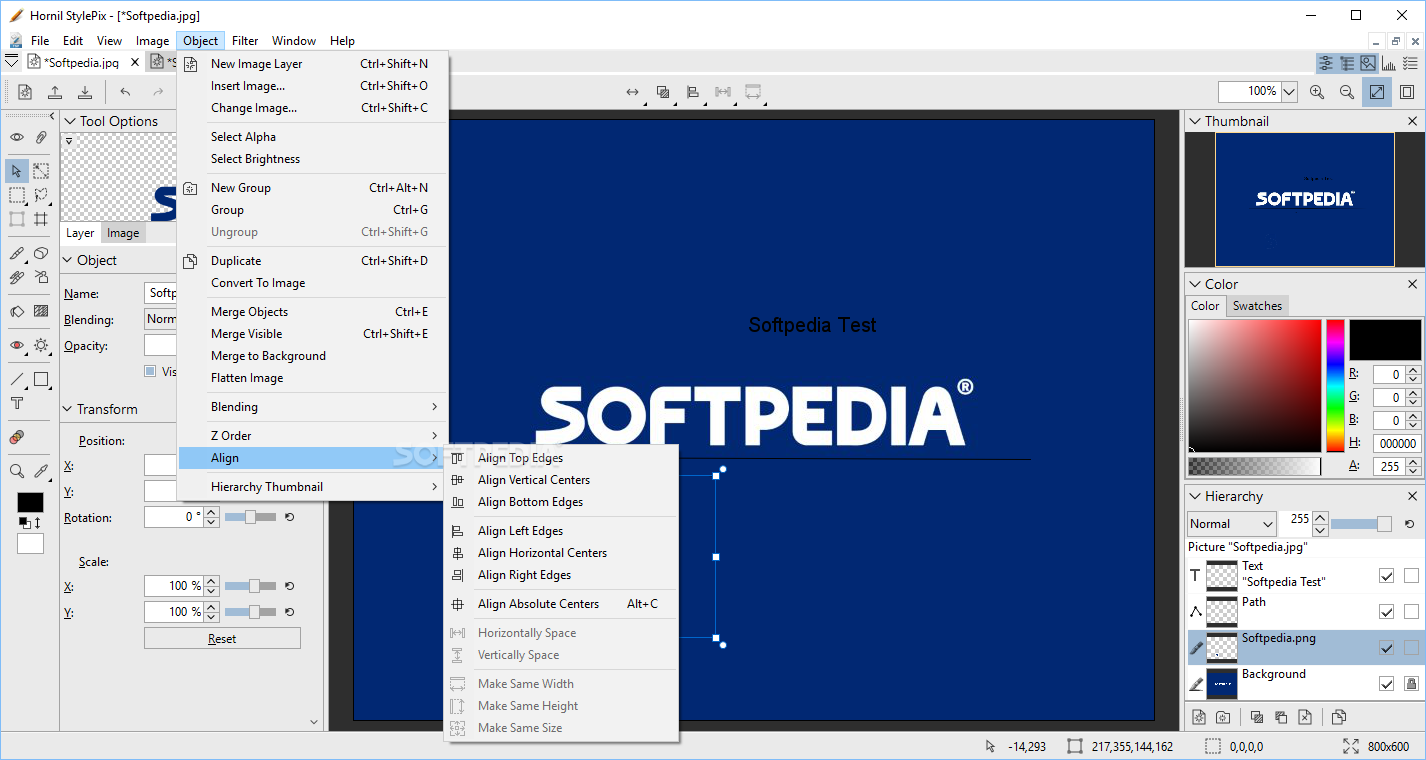Close the Hierarchy panel
Image resolution: width=1426 pixels, height=760 pixels.
coord(1413,496)
